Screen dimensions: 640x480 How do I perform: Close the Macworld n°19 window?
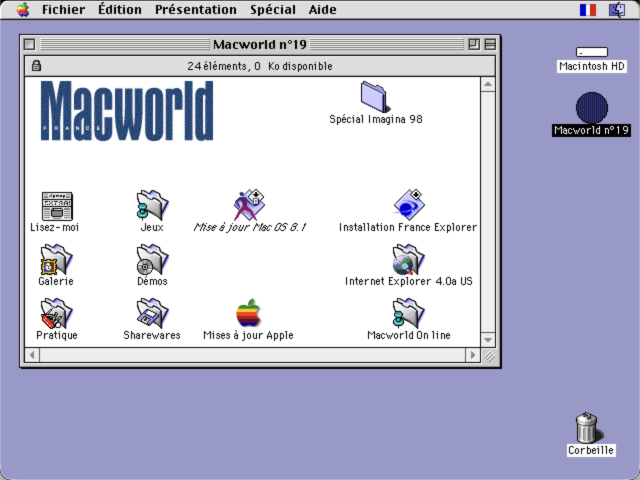(29, 44)
